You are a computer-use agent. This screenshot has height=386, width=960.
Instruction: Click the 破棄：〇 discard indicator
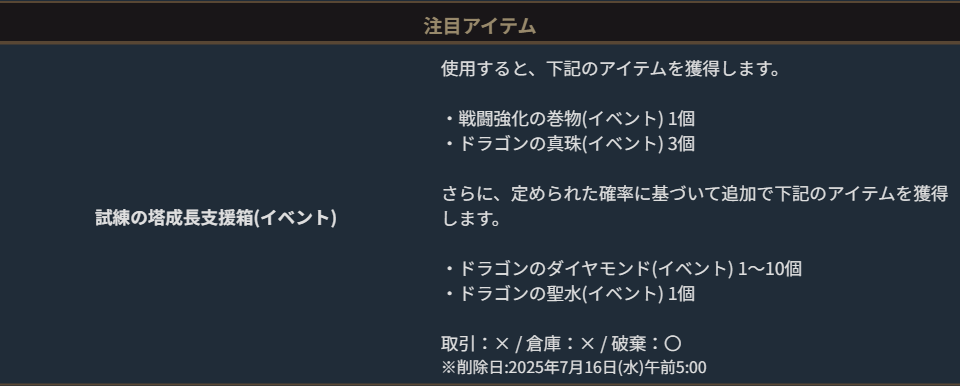[647, 344]
